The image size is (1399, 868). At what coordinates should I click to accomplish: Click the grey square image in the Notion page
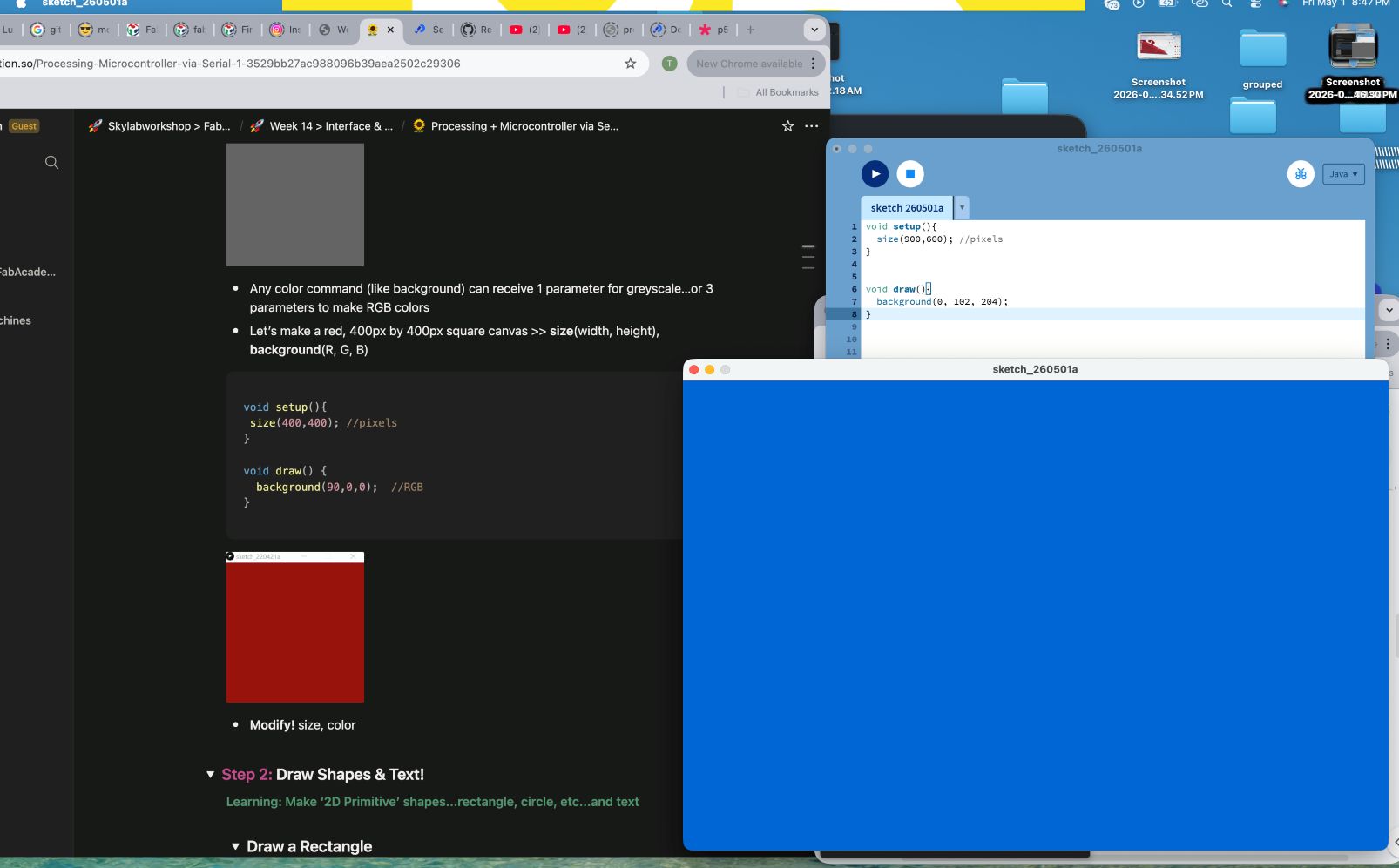(295, 205)
